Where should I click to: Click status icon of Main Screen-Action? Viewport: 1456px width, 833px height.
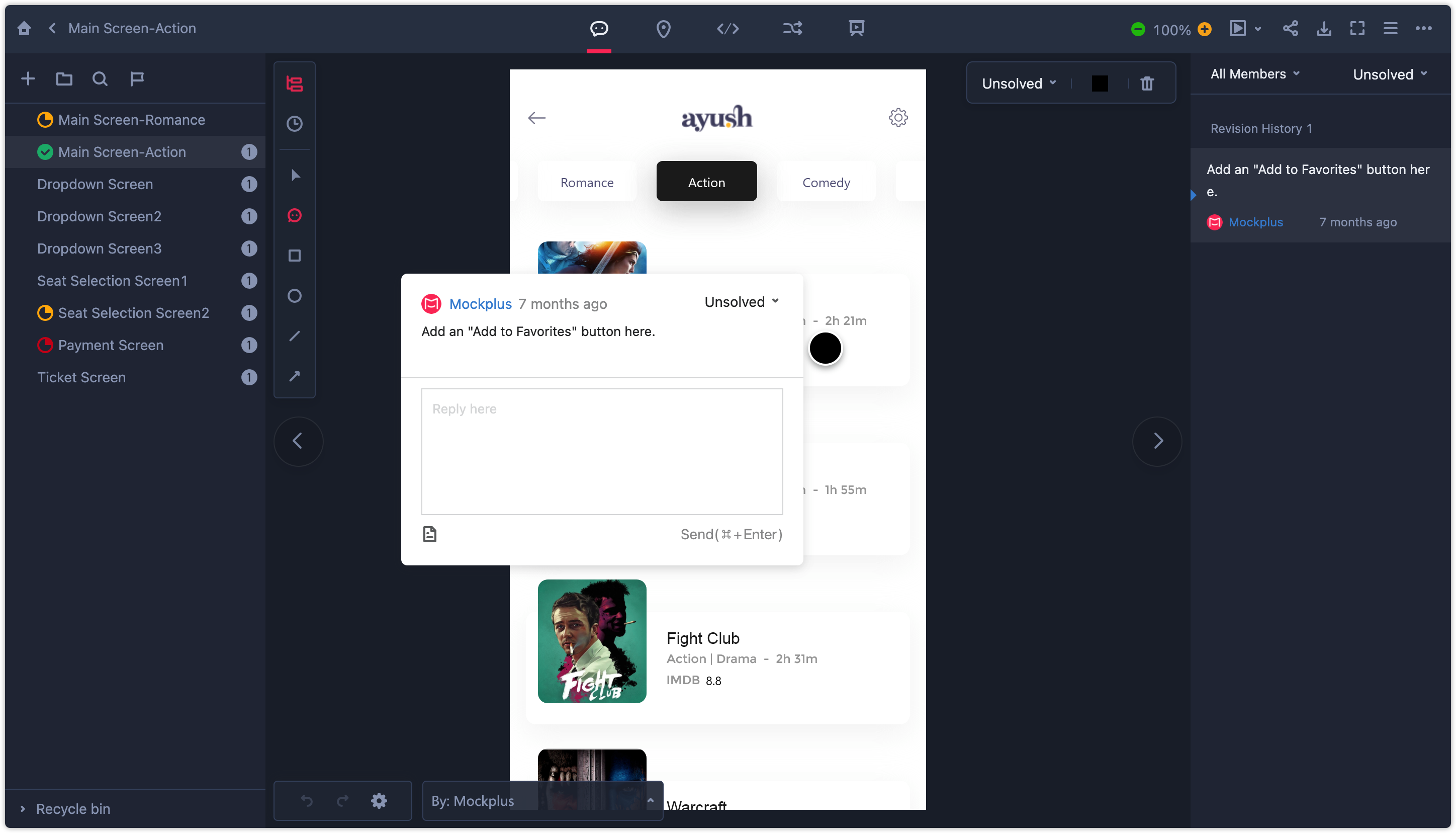pos(45,152)
